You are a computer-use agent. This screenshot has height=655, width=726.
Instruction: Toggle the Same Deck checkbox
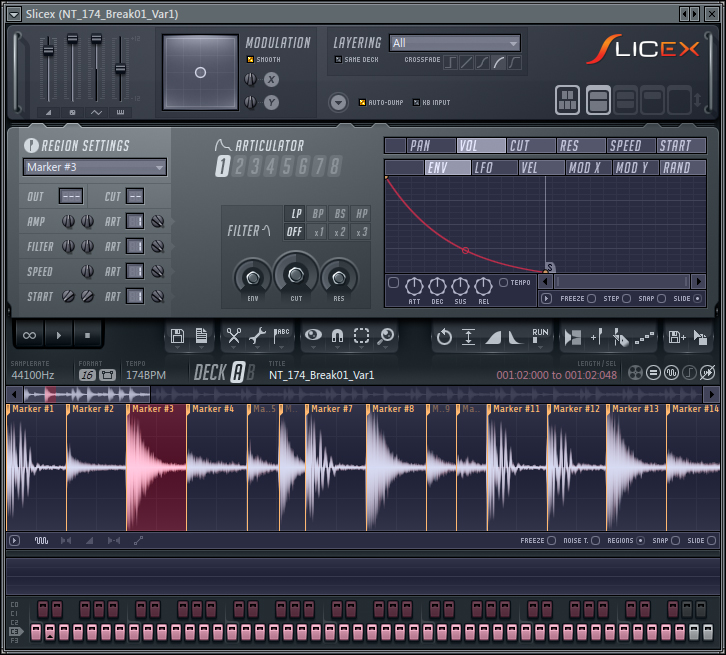(338, 59)
